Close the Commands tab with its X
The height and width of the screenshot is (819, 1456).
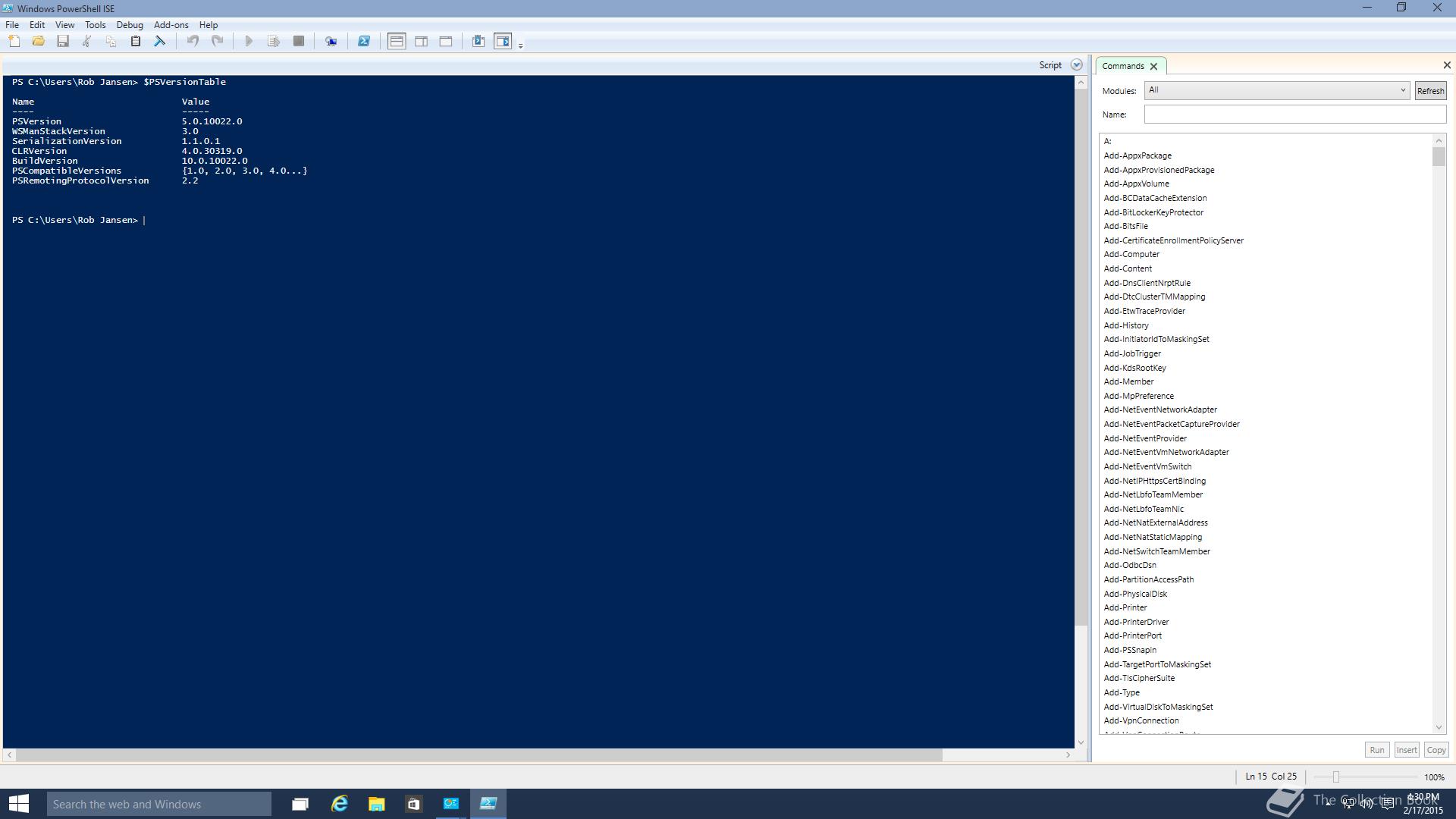(1154, 67)
